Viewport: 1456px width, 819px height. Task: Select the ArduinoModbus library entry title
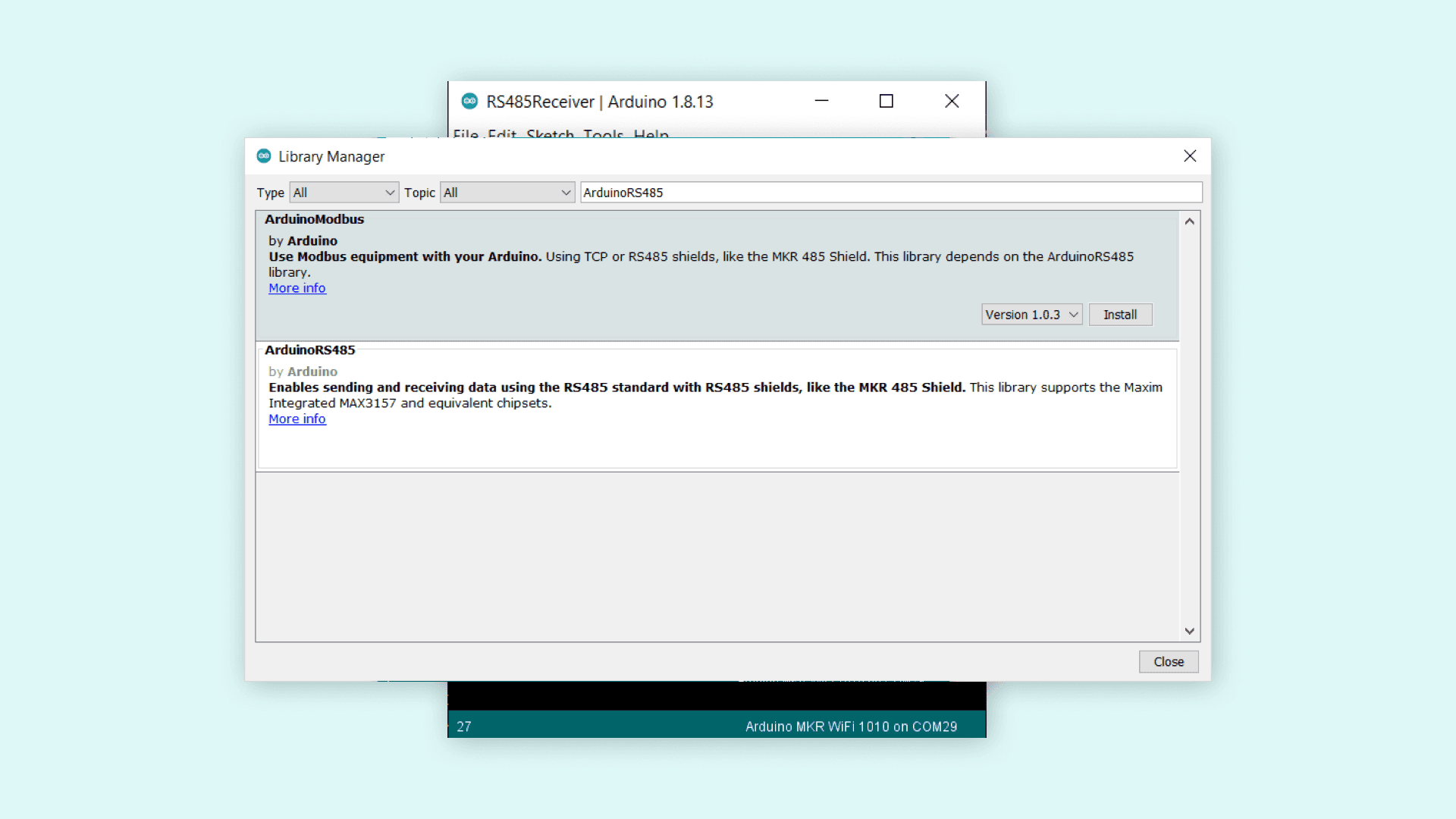pyautogui.click(x=314, y=219)
